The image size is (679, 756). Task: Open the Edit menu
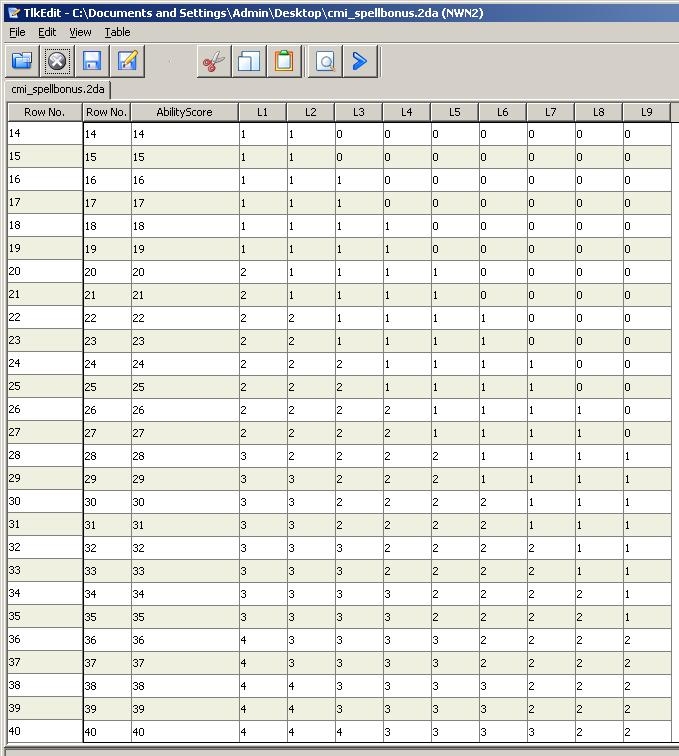pos(47,32)
